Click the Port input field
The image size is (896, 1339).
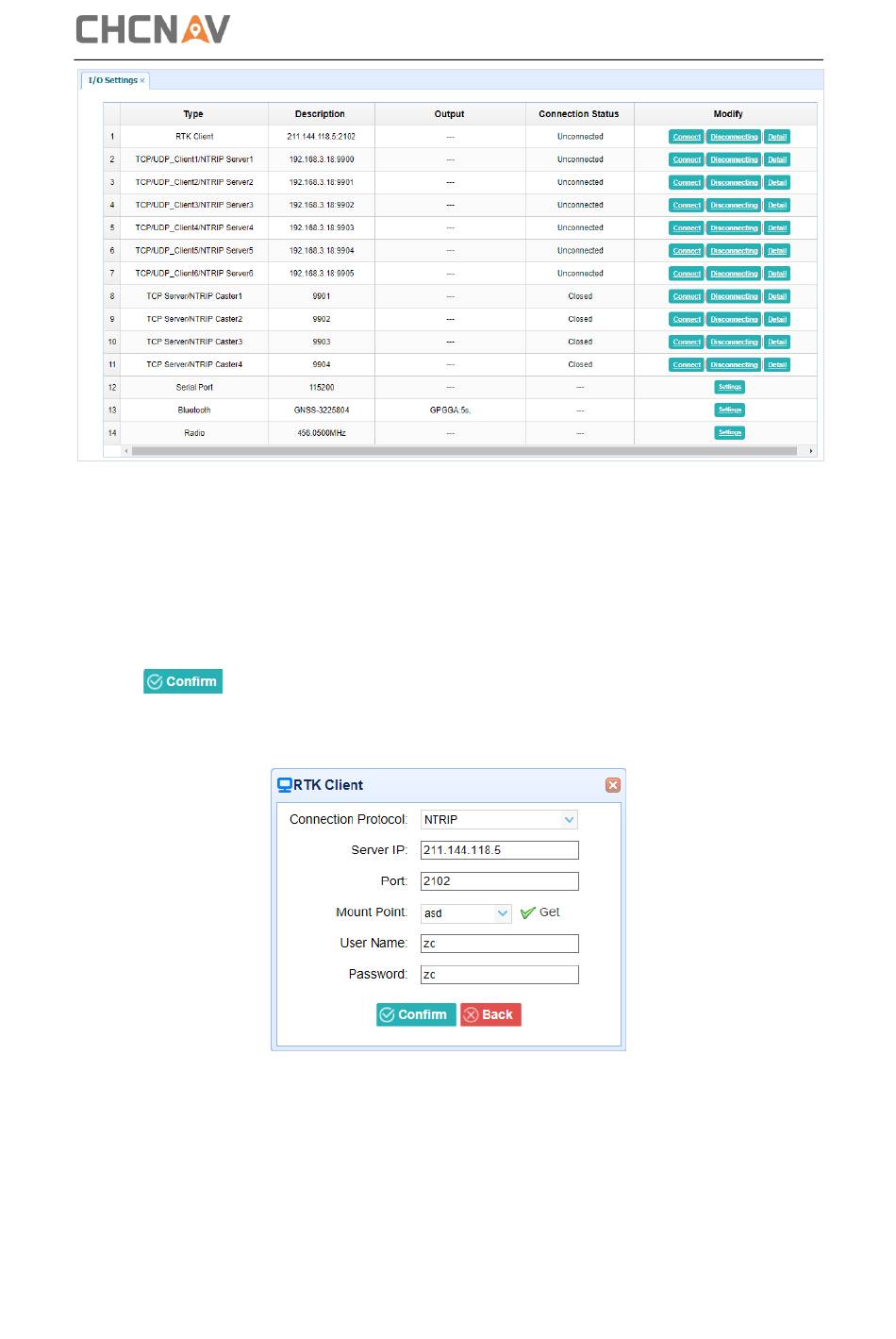coord(499,881)
